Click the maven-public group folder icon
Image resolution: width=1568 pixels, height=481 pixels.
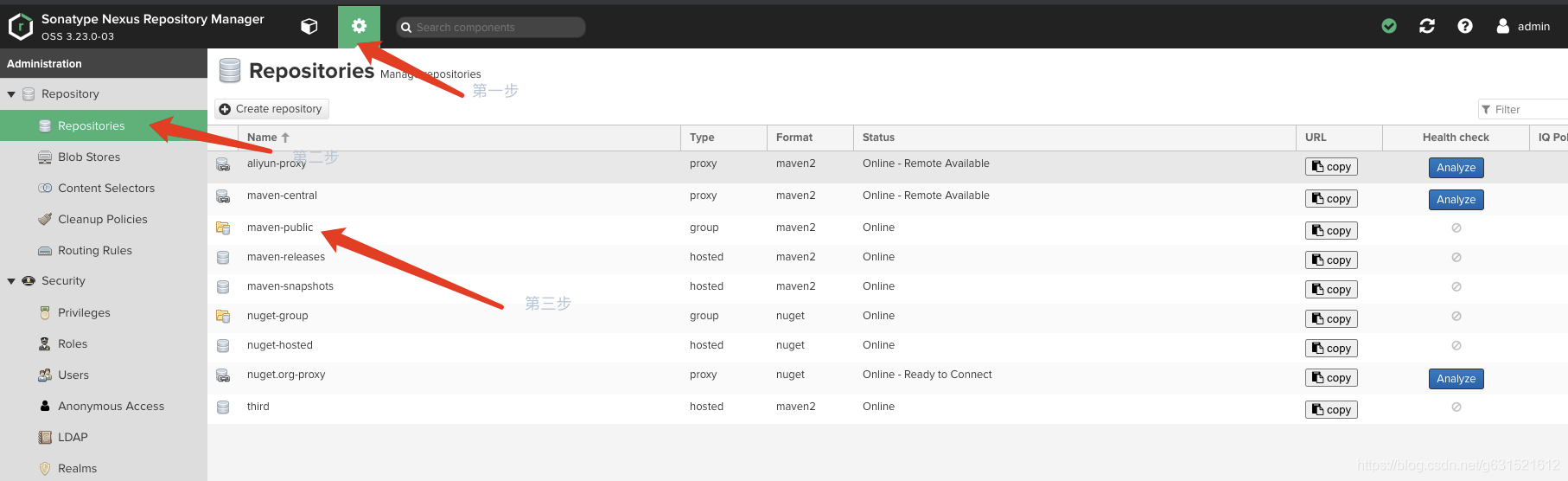(x=223, y=228)
